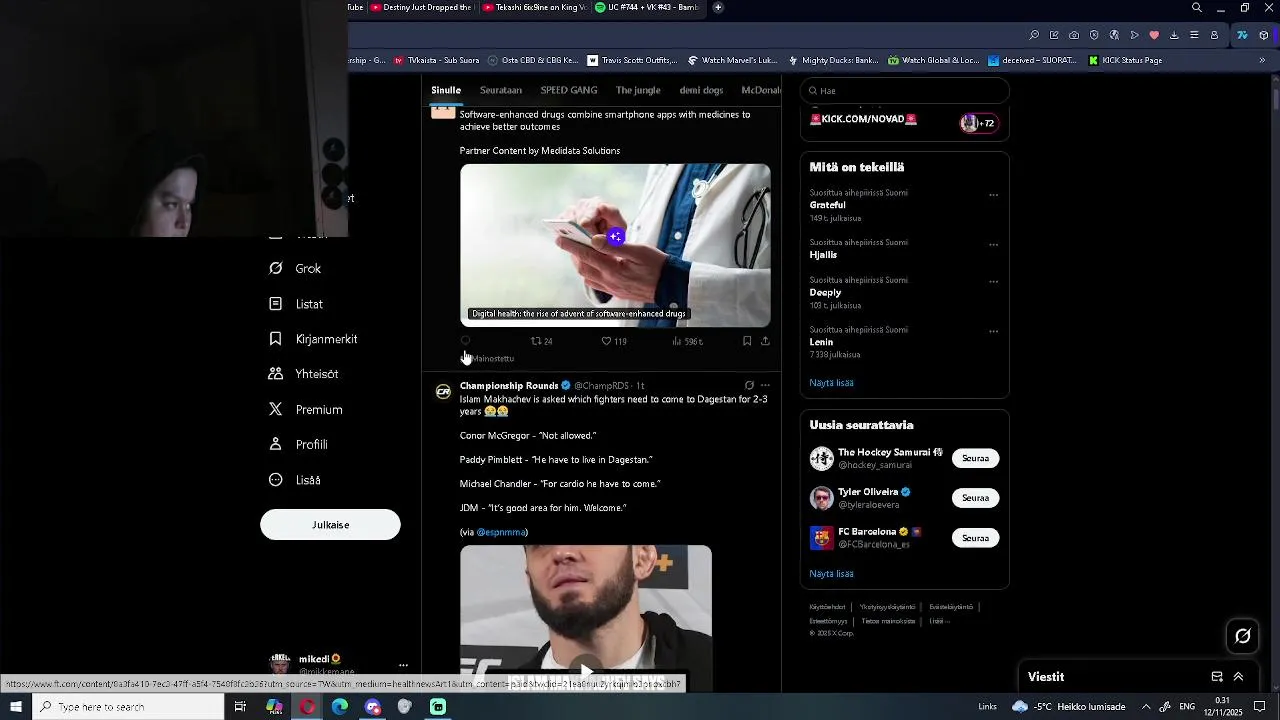Image resolution: width=1280 pixels, height=720 pixels.
Task: Open browser account profile icon
Action: point(1214,35)
